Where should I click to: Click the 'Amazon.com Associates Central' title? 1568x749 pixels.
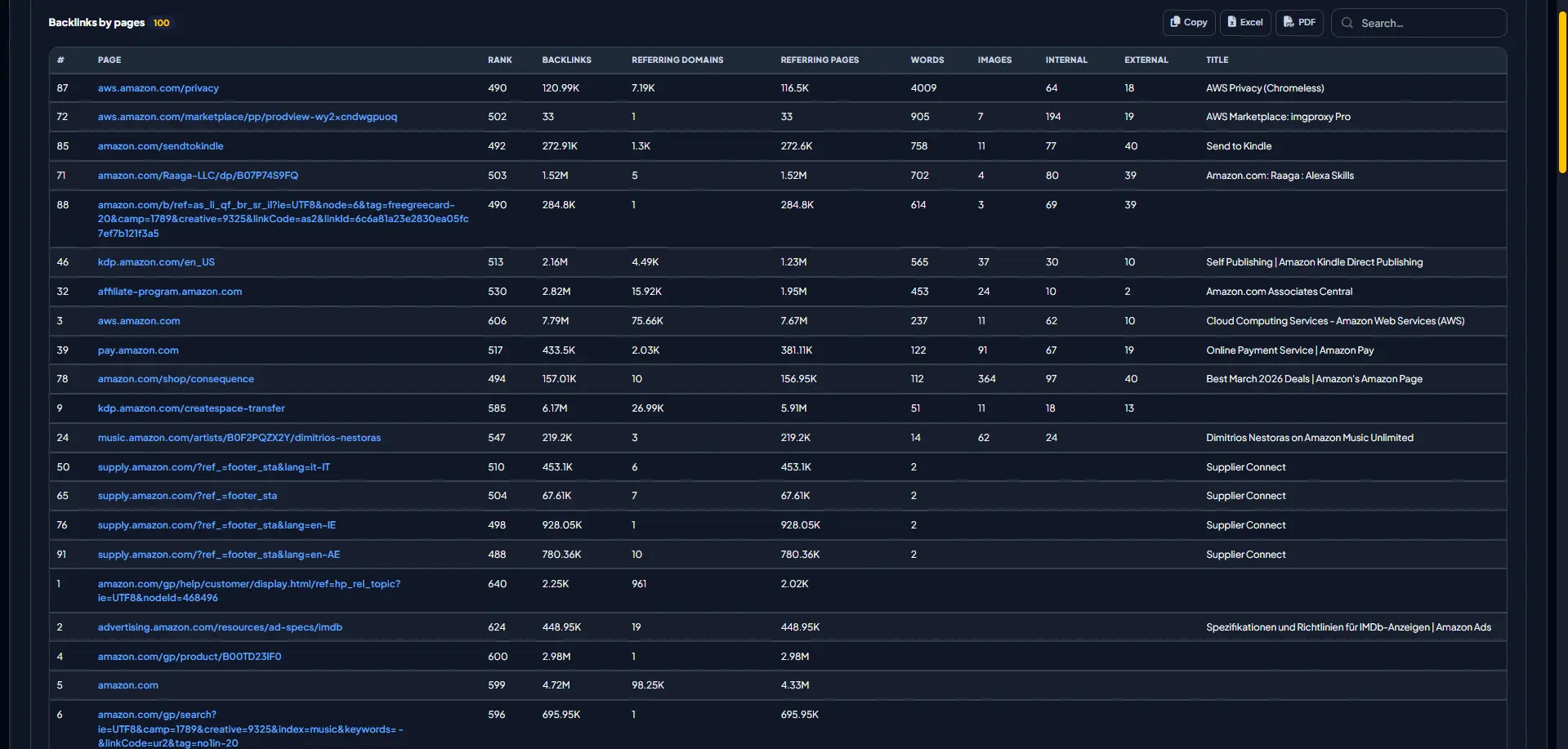click(1279, 292)
